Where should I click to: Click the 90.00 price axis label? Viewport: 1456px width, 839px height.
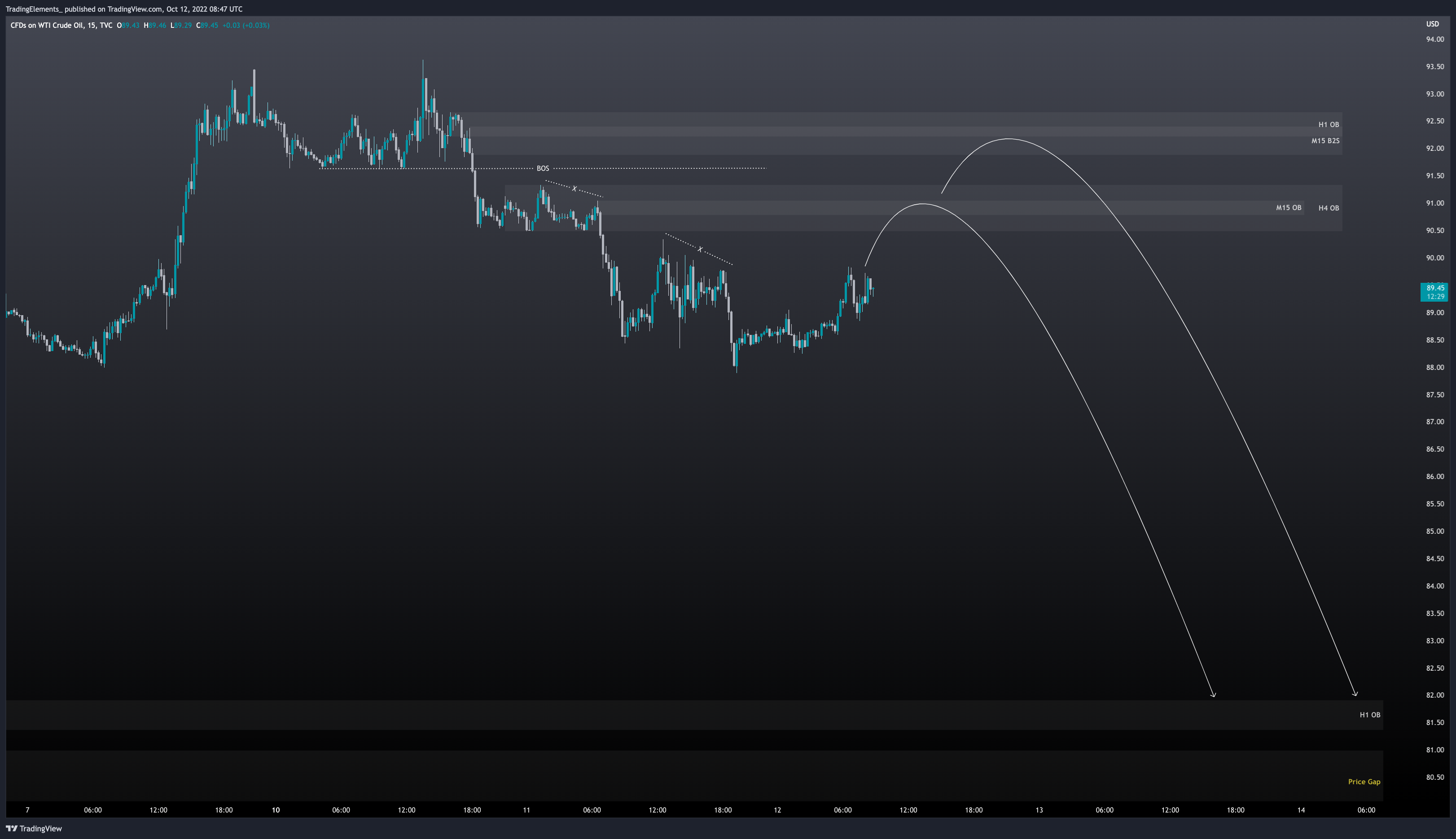coord(1435,258)
